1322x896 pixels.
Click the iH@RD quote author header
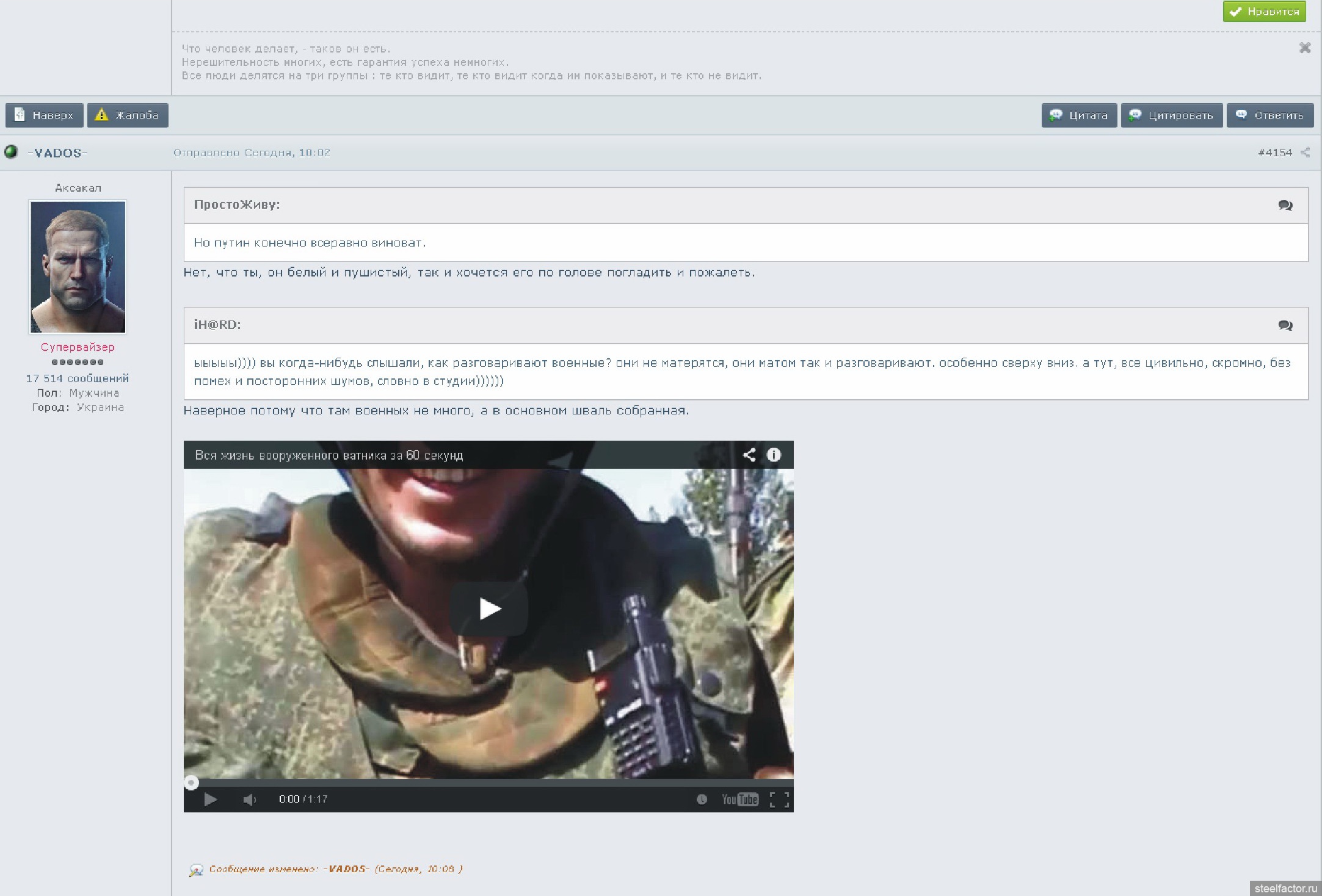pos(217,325)
